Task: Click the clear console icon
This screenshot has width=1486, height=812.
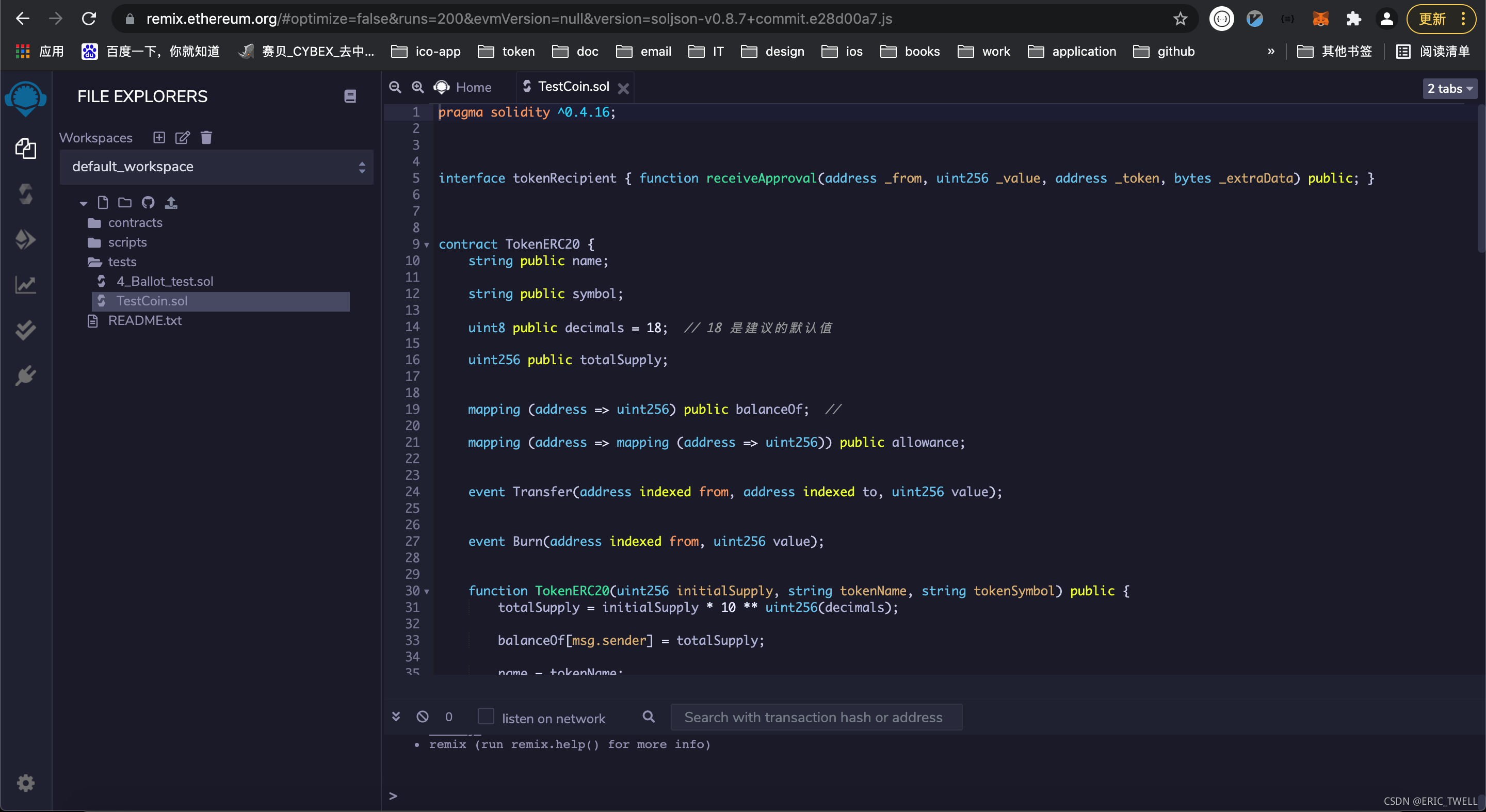Action: pyautogui.click(x=422, y=717)
